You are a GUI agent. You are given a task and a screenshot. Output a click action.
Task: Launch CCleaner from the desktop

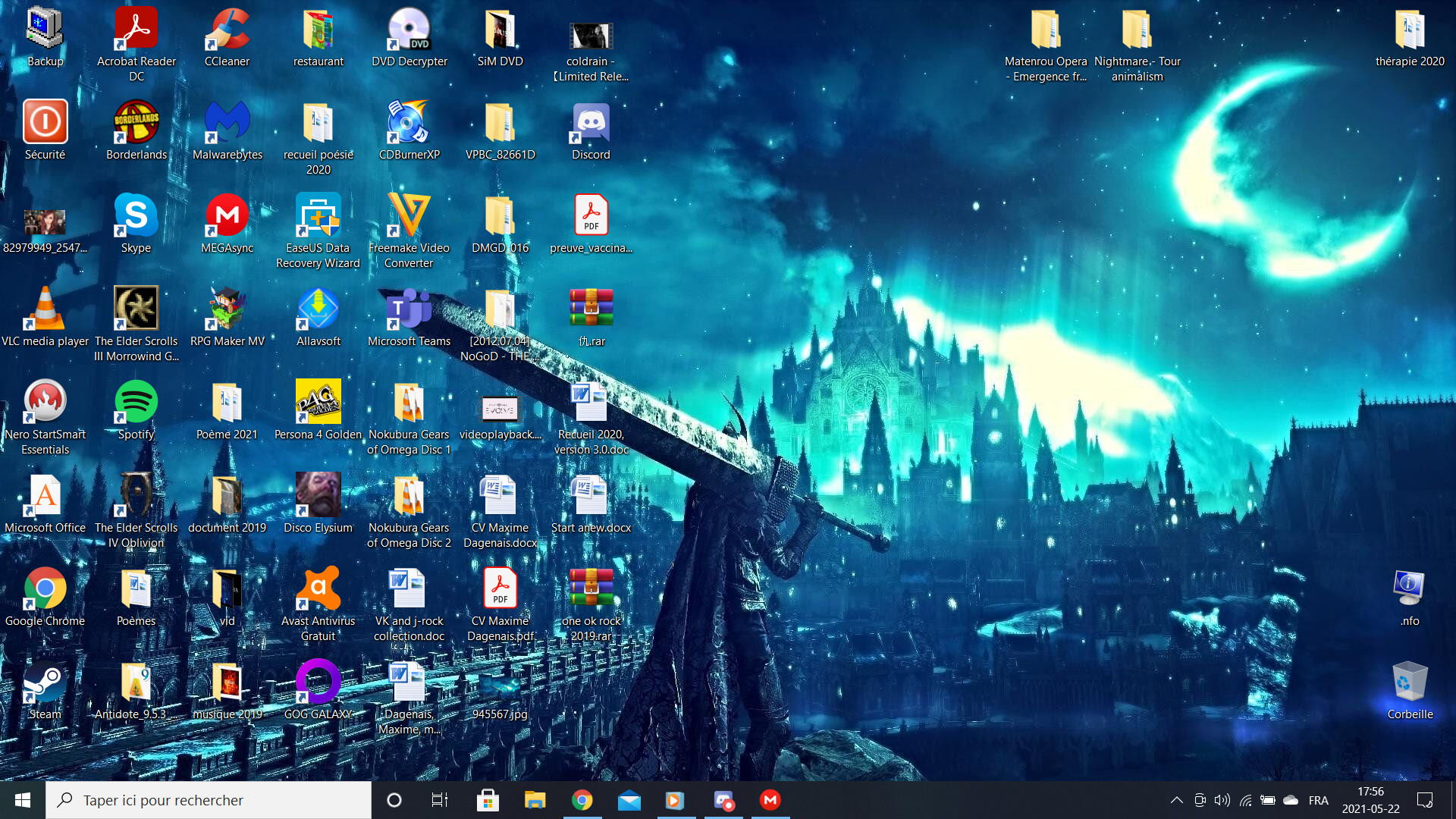pyautogui.click(x=227, y=36)
